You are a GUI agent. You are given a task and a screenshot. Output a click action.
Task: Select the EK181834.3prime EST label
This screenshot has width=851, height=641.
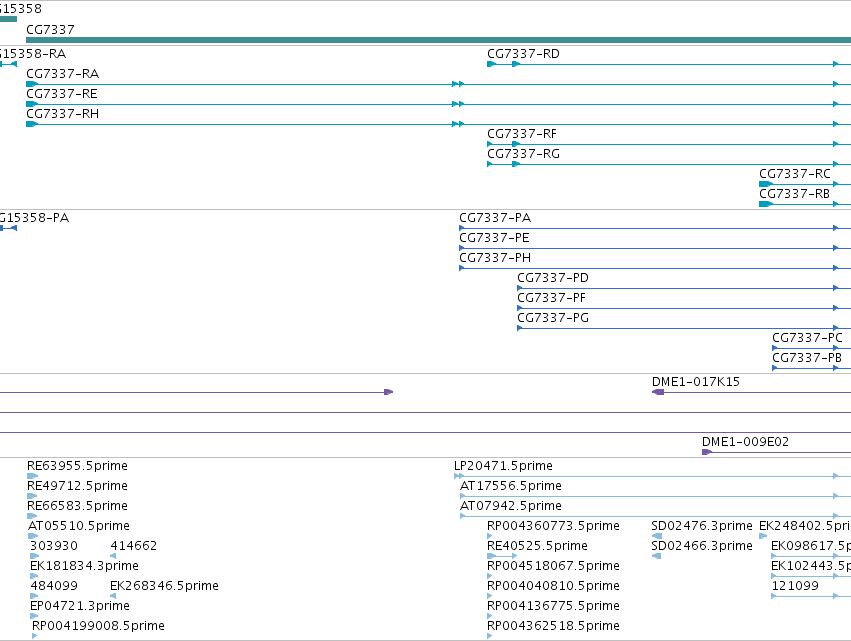click(84, 566)
